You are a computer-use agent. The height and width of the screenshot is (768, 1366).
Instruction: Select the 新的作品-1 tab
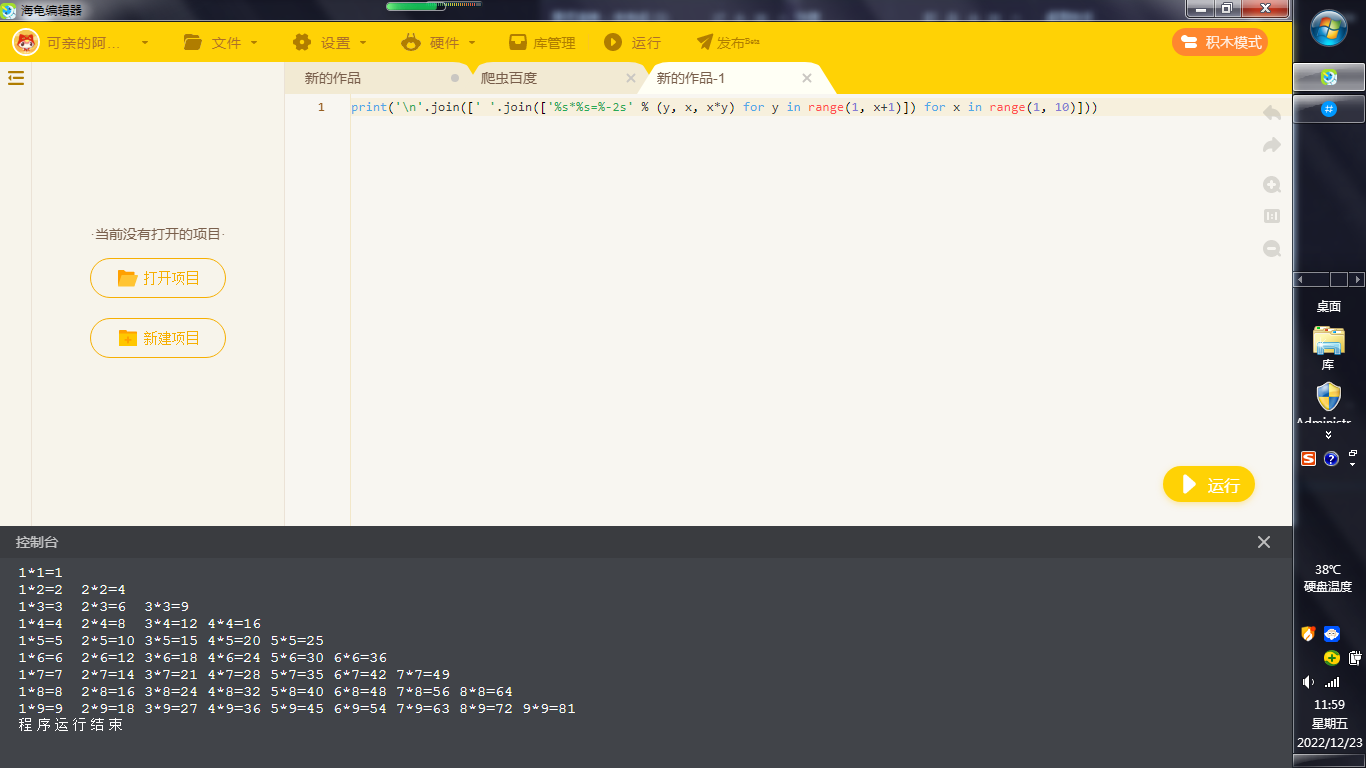click(x=691, y=78)
